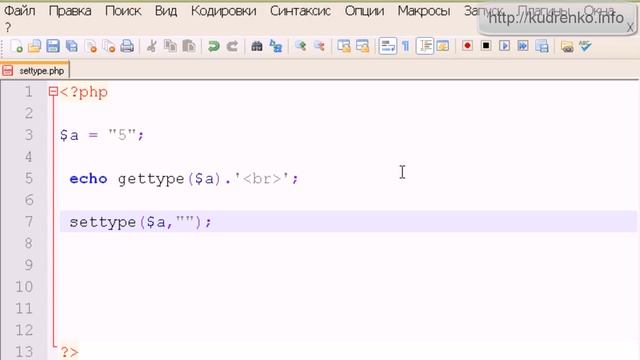Click line number 3 in the margin

coord(28,135)
